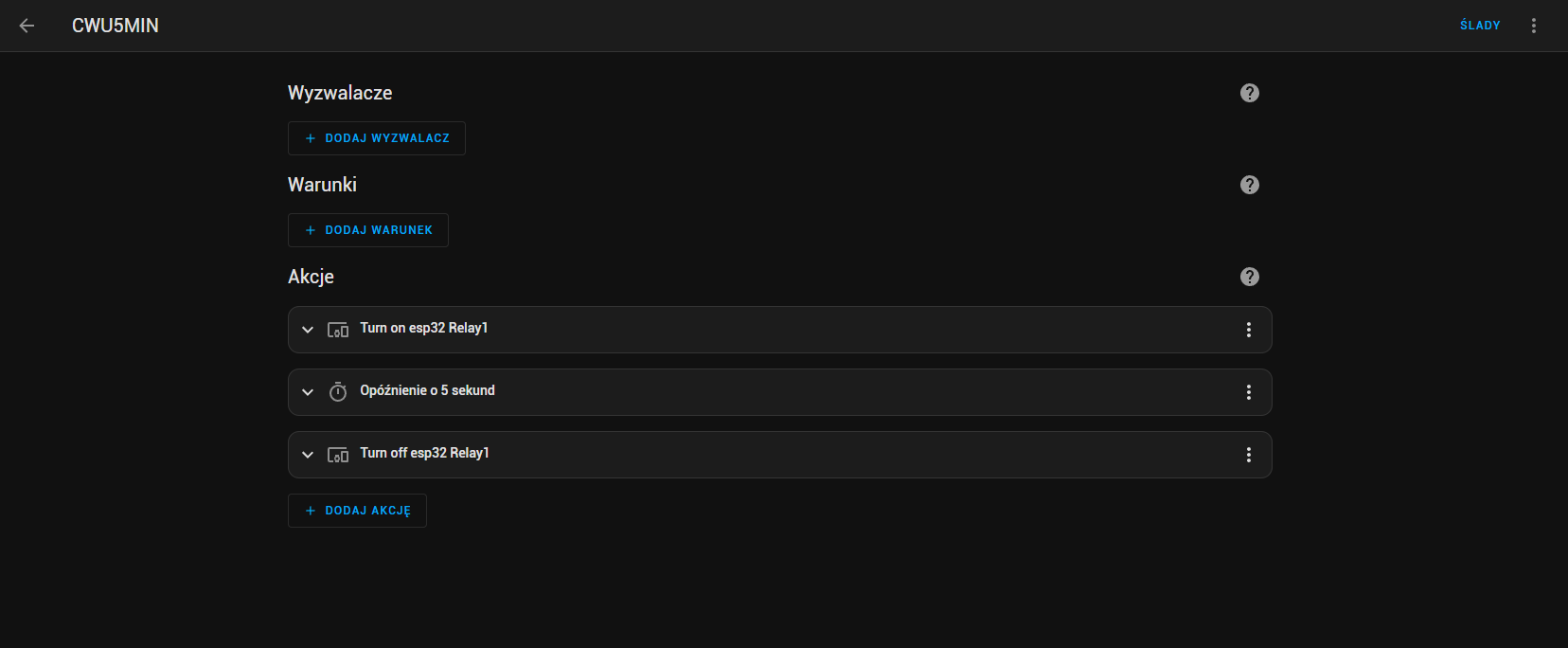Image resolution: width=1568 pixels, height=648 pixels.
Task: Click the Dodaj wyzwalacz button
Action: coord(377,138)
